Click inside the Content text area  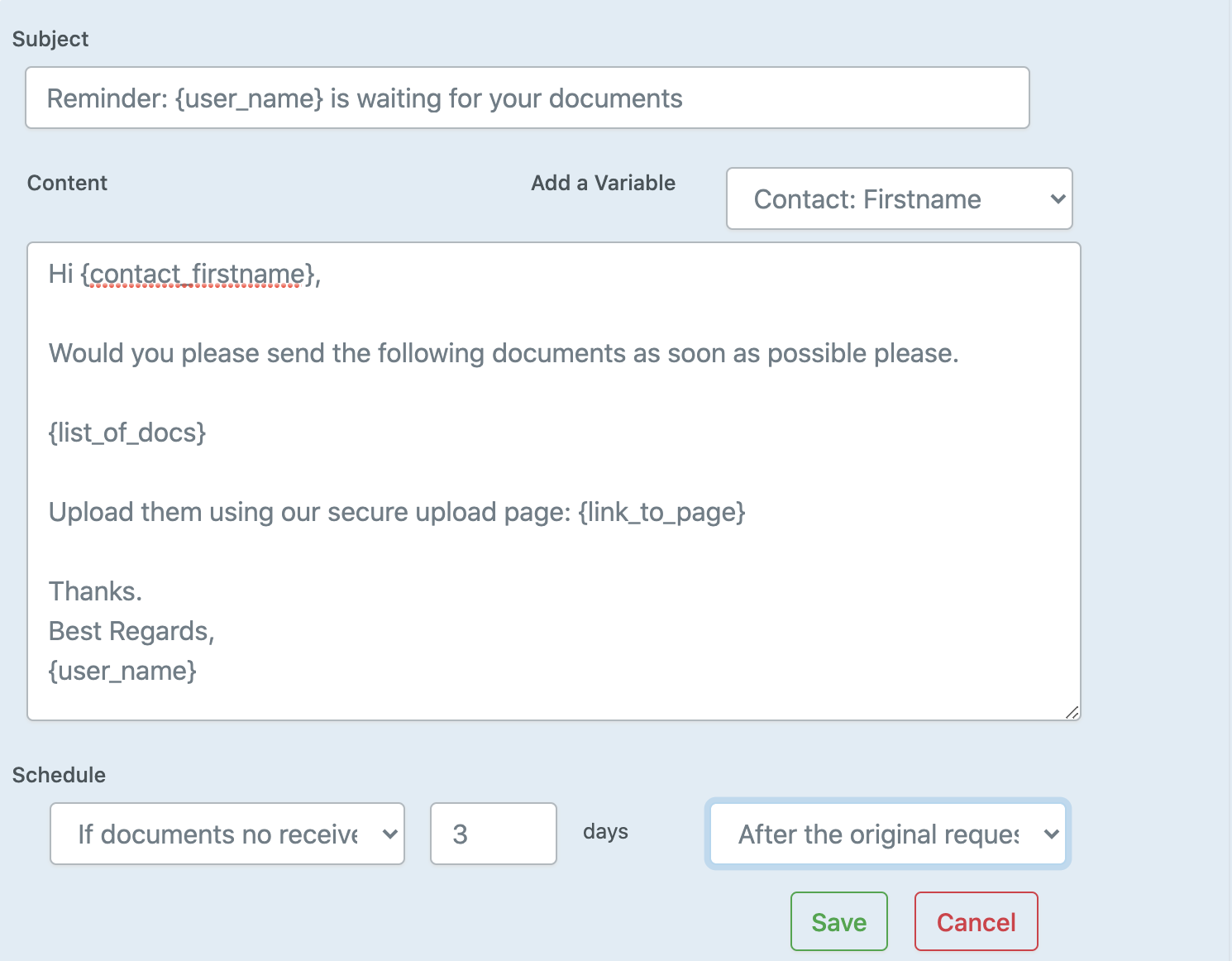tap(554, 481)
